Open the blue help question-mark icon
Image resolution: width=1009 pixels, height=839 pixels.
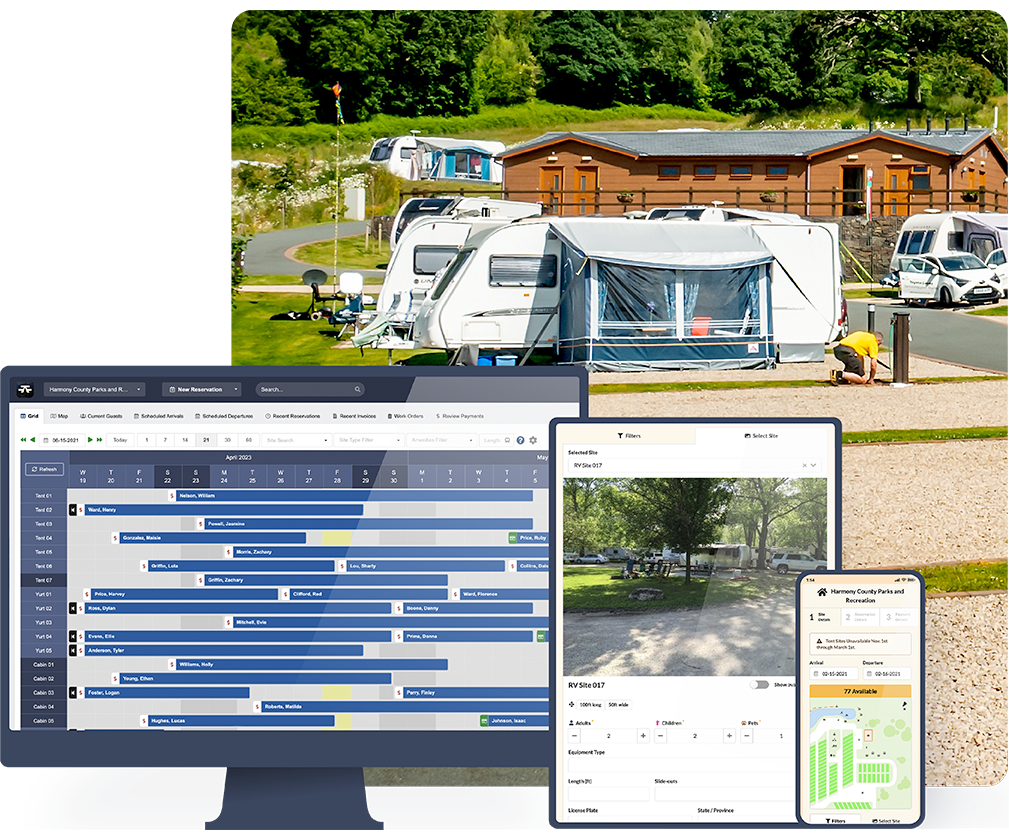click(520, 440)
